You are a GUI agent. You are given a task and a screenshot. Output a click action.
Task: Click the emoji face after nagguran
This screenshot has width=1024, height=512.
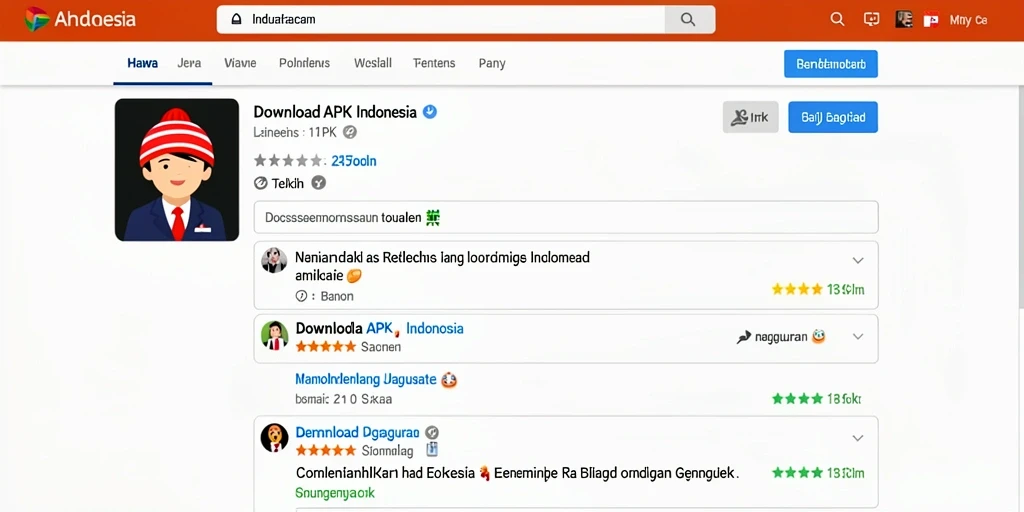[818, 337]
